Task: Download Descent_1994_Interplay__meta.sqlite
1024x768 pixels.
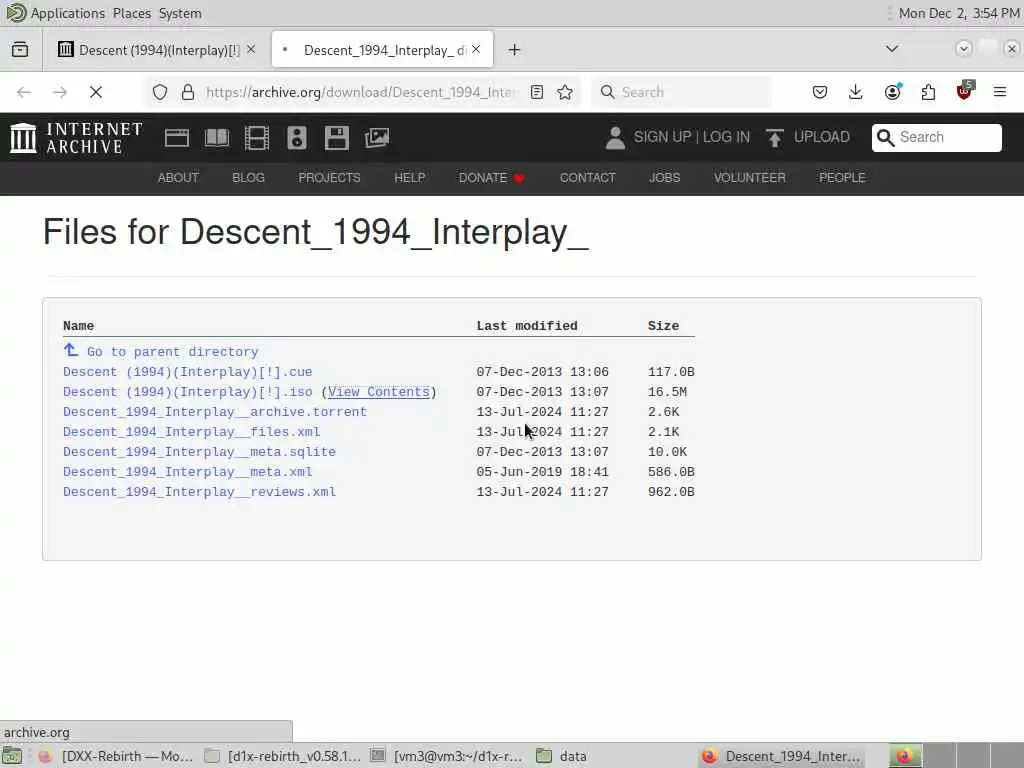Action: pos(199,452)
